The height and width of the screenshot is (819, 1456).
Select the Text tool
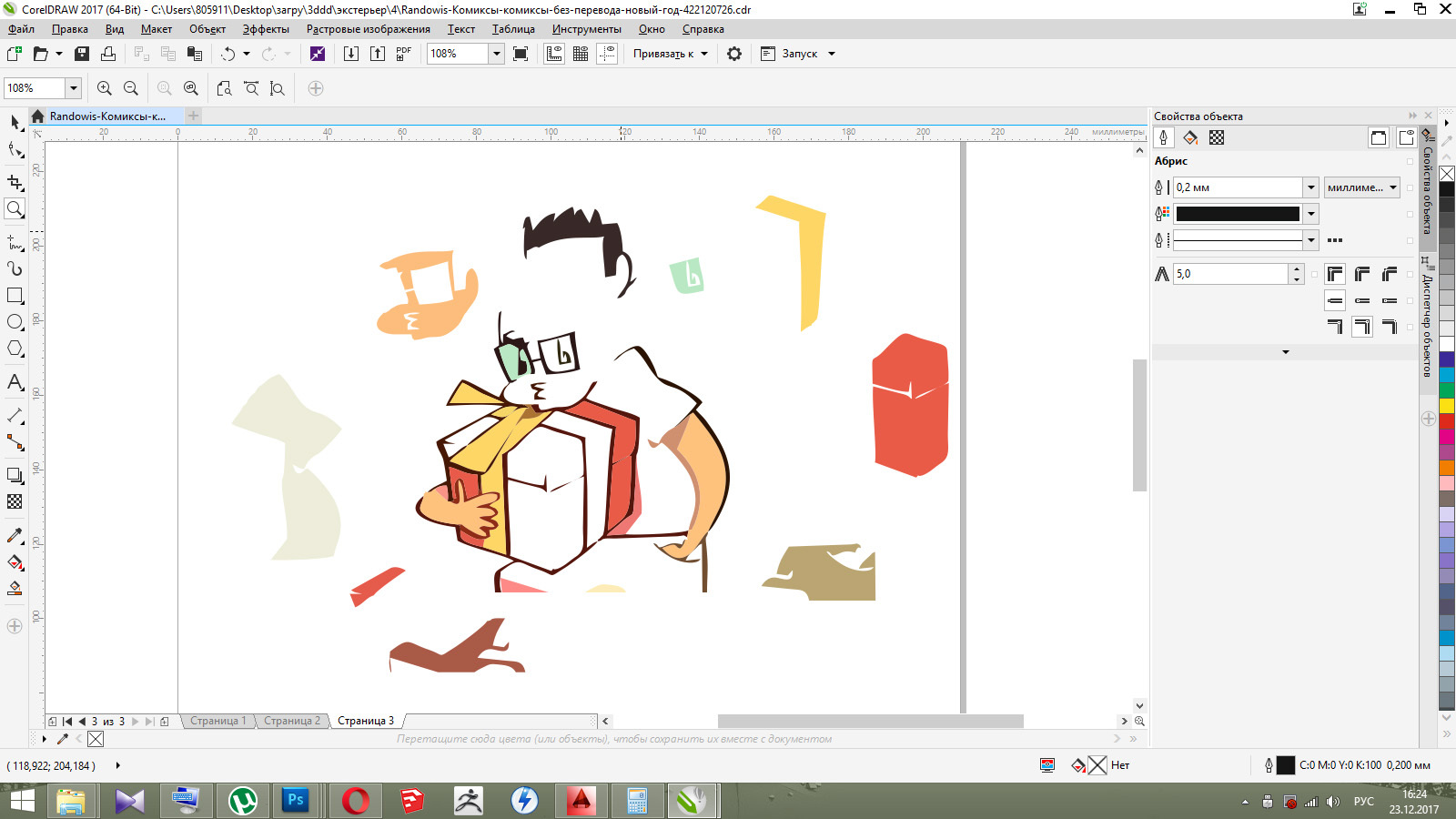(15, 382)
